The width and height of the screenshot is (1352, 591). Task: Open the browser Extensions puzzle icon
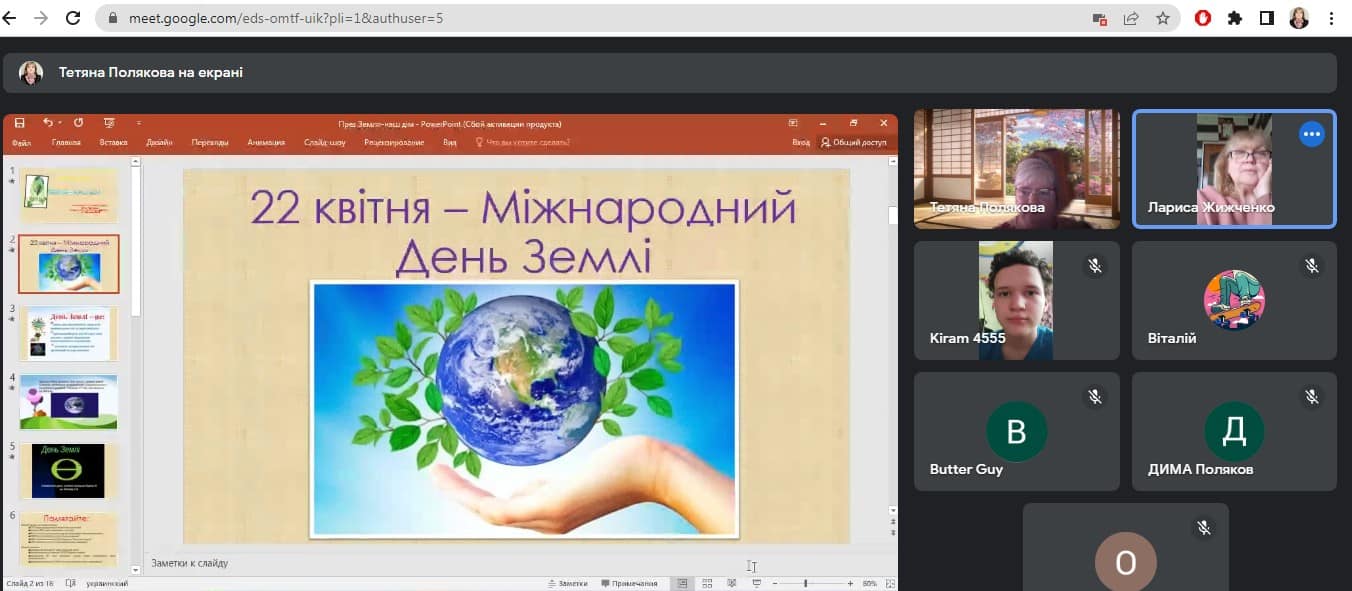1235,18
